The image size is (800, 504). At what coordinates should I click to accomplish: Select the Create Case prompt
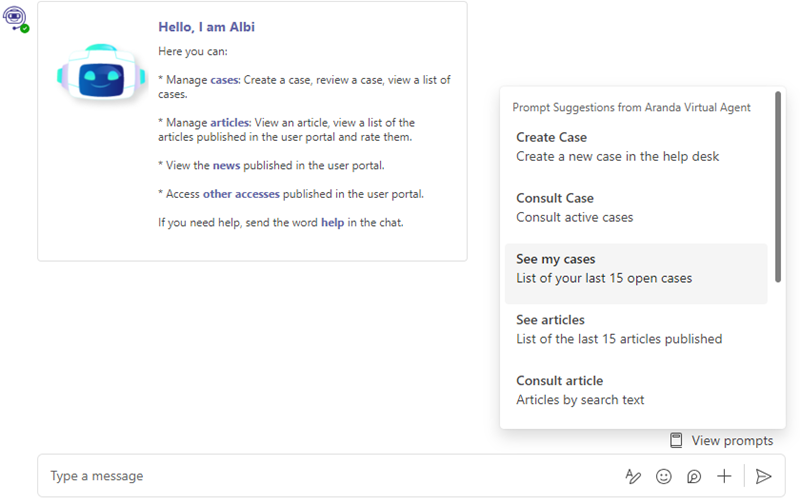tap(636, 147)
